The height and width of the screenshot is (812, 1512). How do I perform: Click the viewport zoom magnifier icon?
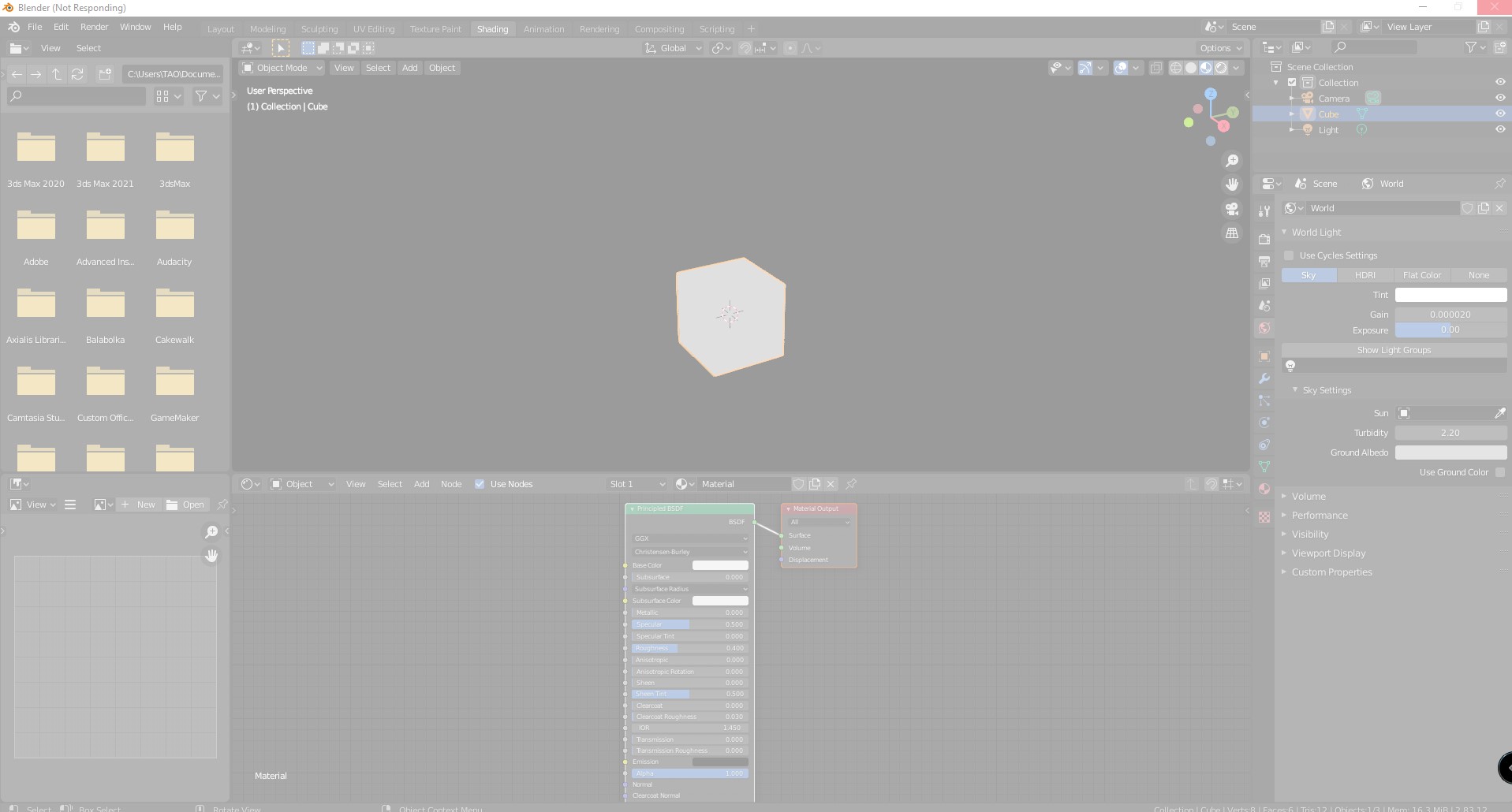point(1231,161)
